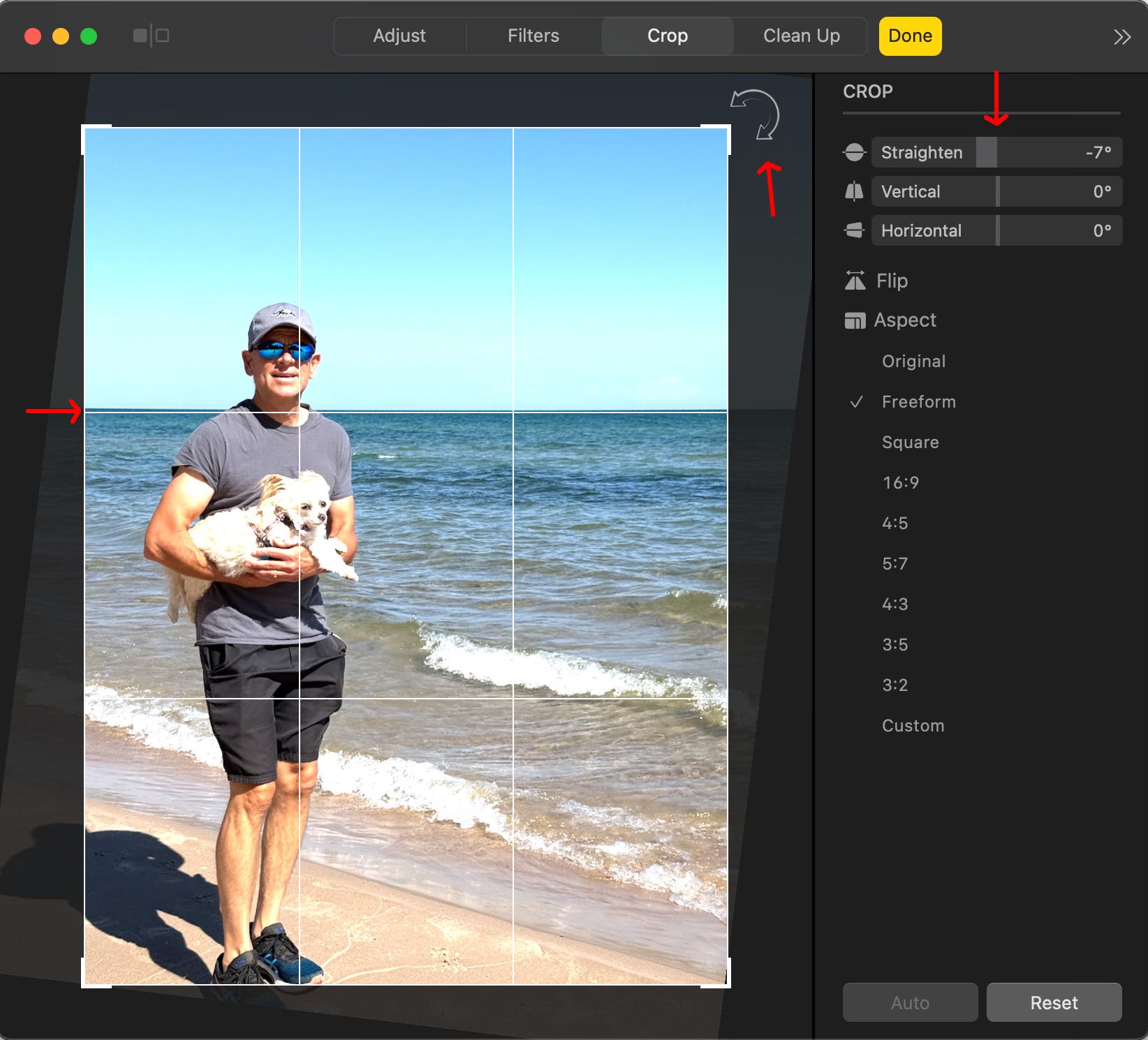Toggle the before/after comparison view icon
Screen dimensions: 1148x1040
point(151,36)
